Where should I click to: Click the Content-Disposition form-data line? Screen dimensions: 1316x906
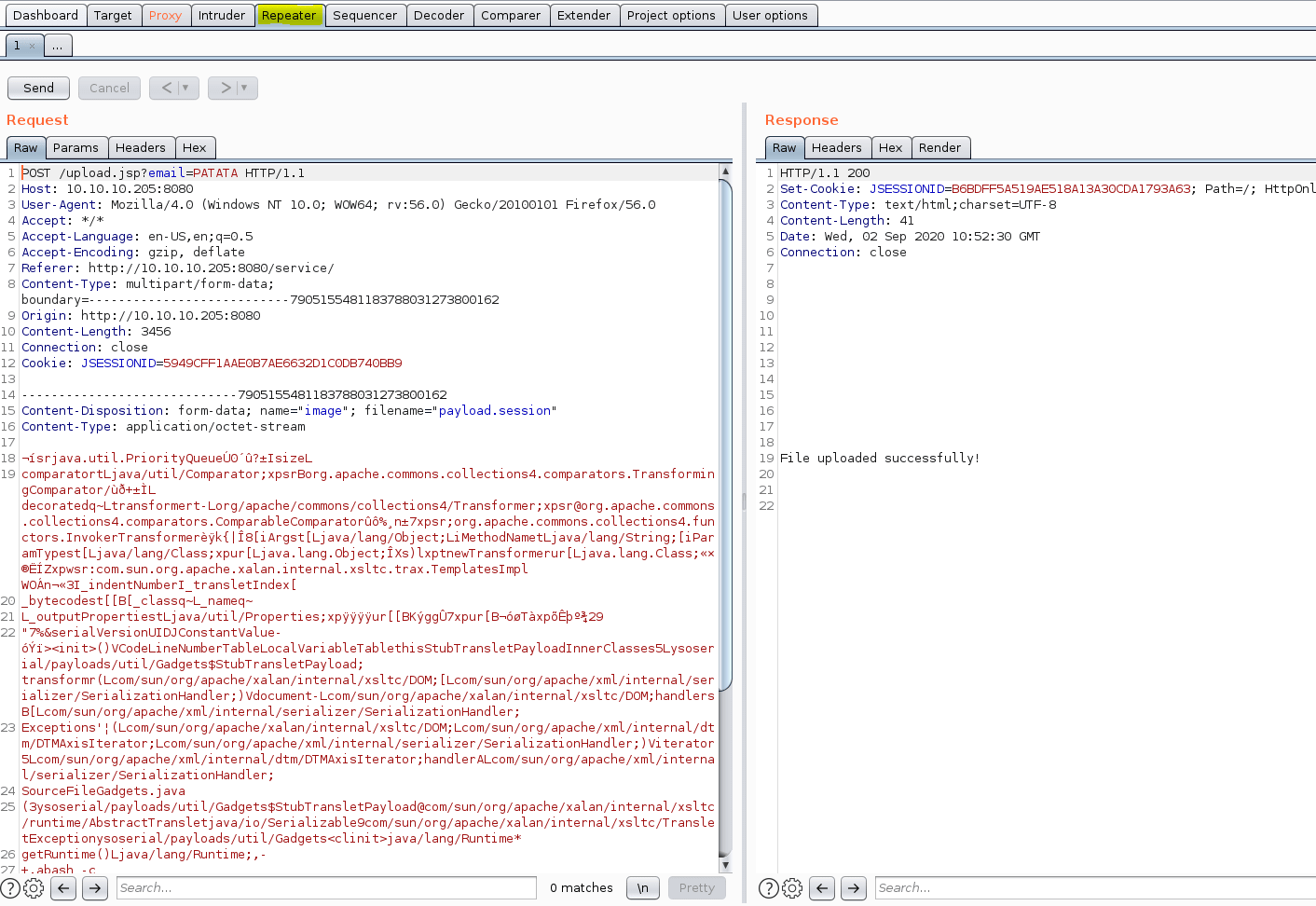[289, 411]
